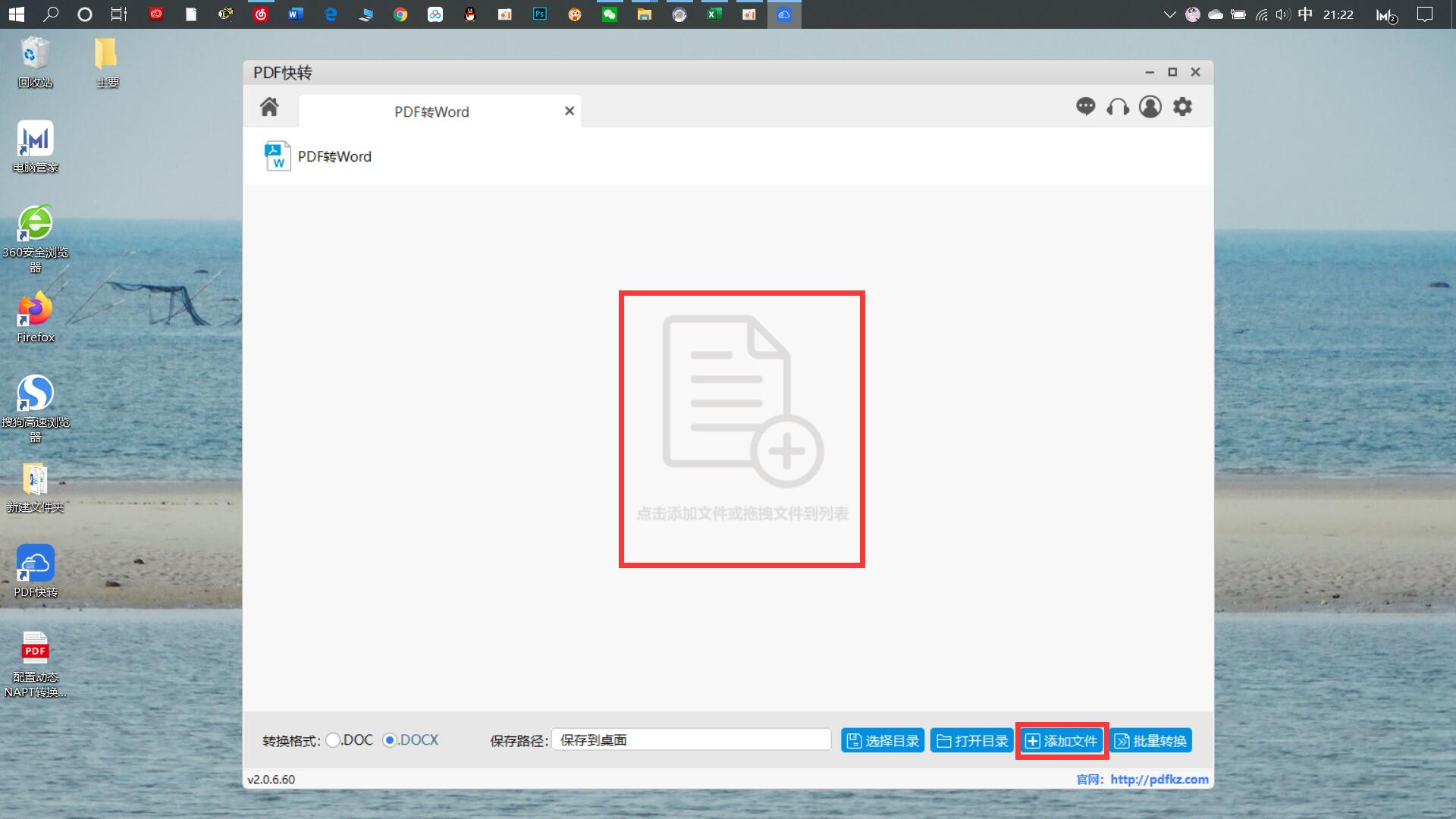Viewport: 1456px width, 819px height.
Task: Click the 添加文件 button
Action: click(x=1061, y=740)
